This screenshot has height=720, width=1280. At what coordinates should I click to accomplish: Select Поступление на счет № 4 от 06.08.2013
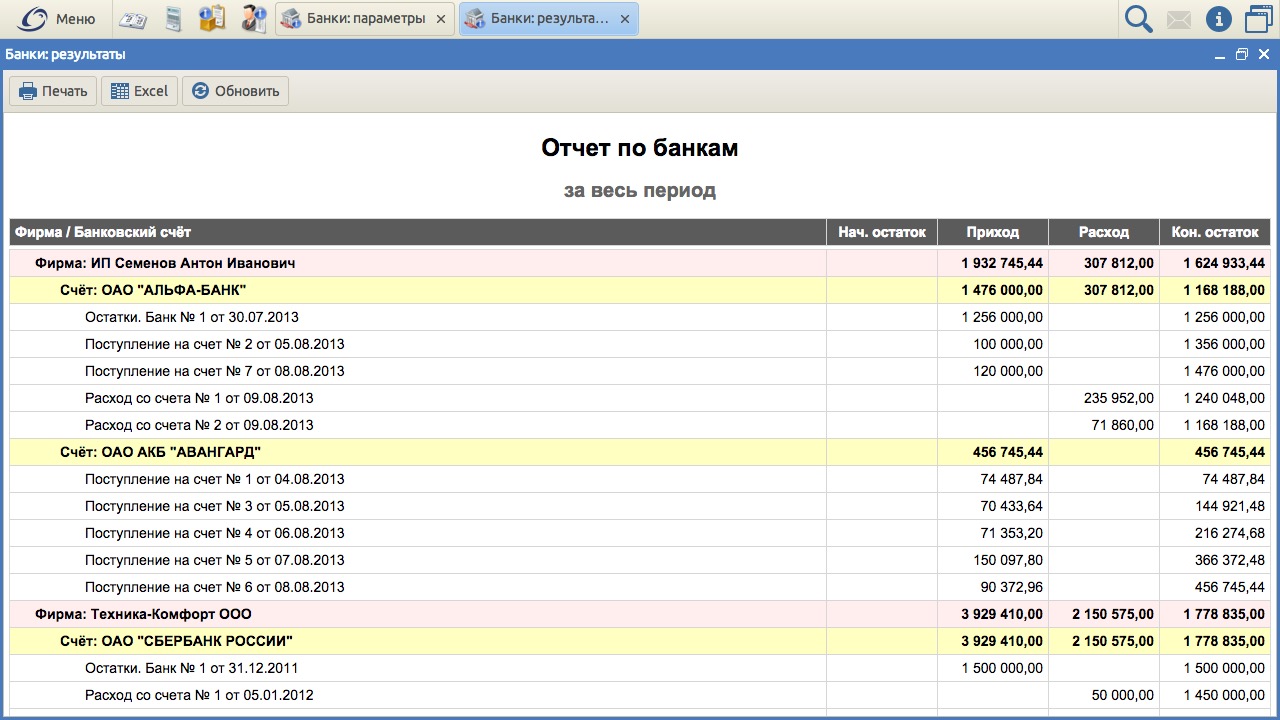tap(640, 533)
